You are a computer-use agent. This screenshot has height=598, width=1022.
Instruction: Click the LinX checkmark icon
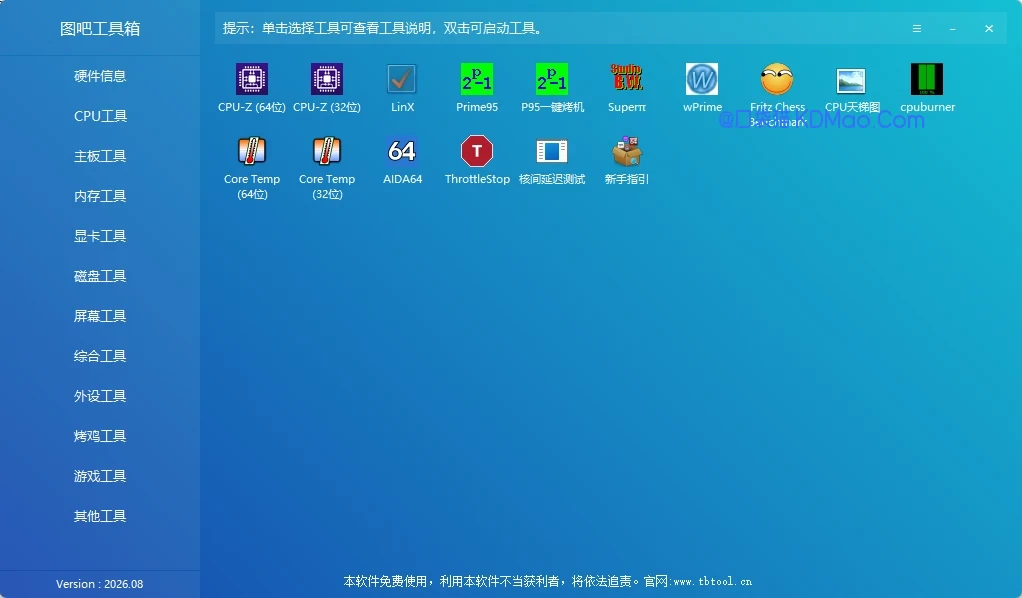(402, 80)
